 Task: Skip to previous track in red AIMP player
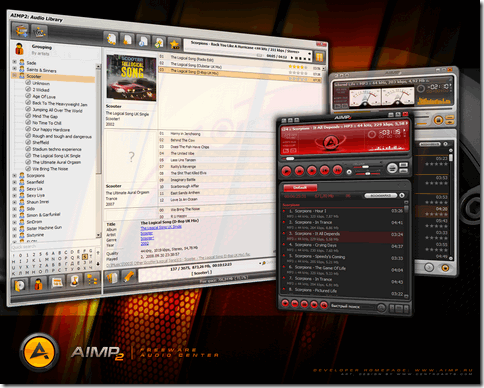(324, 170)
